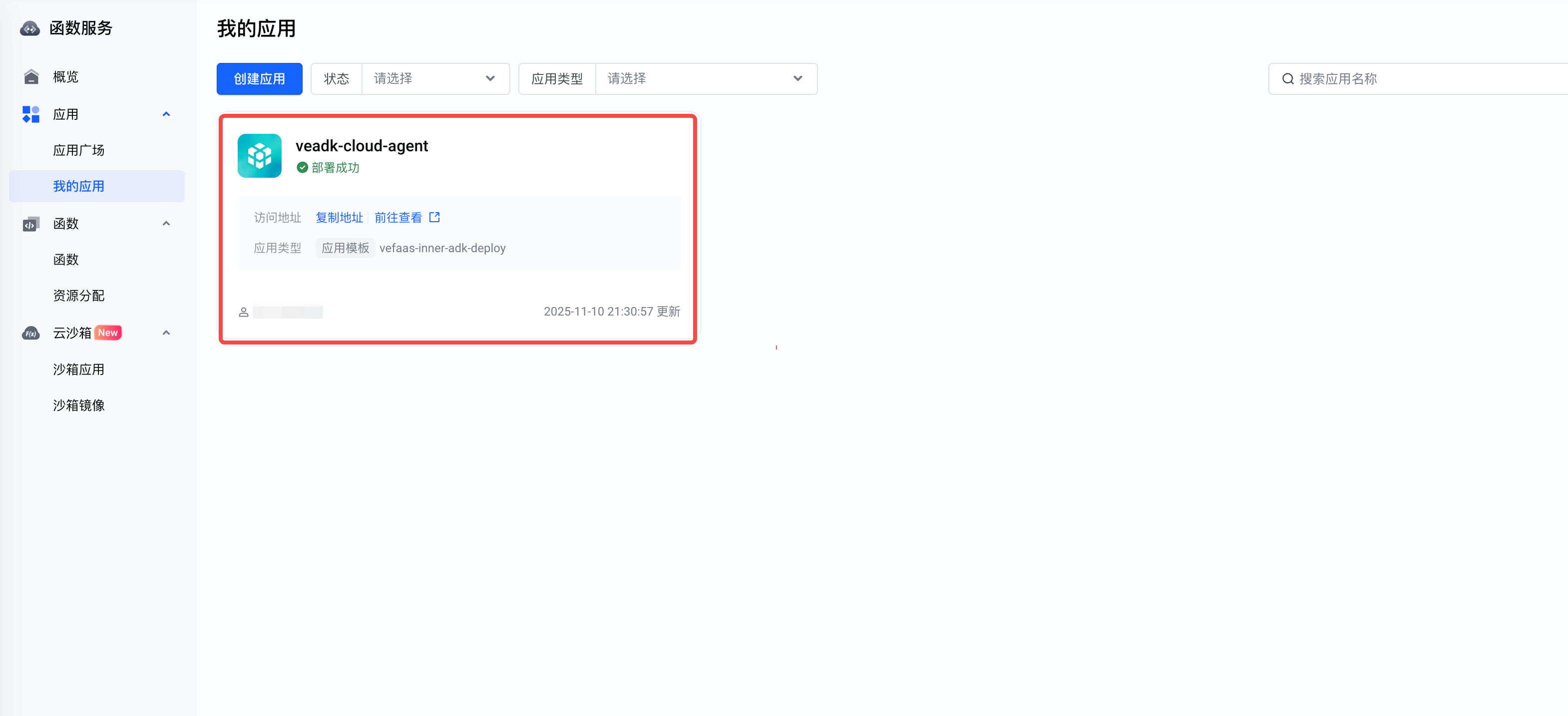Open 应用广场 in the sidebar
Image resolution: width=1568 pixels, height=716 pixels.
pos(78,150)
